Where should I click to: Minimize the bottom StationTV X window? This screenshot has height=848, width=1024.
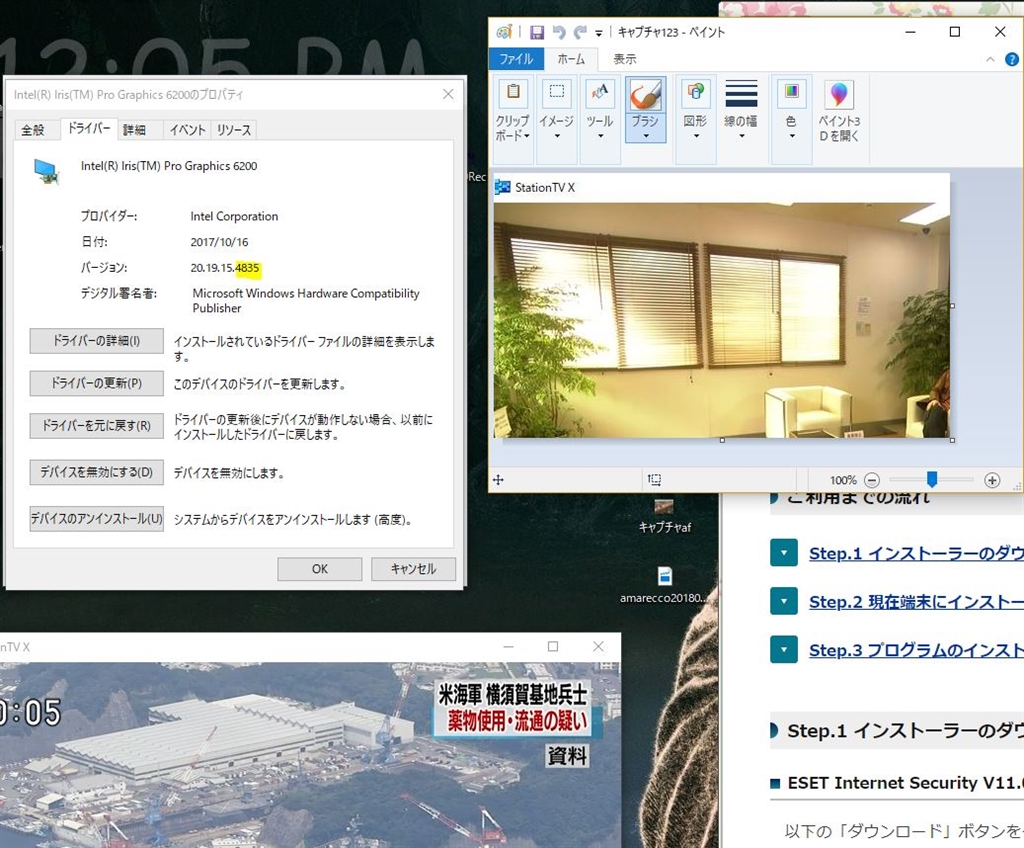click(x=509, y=647)
